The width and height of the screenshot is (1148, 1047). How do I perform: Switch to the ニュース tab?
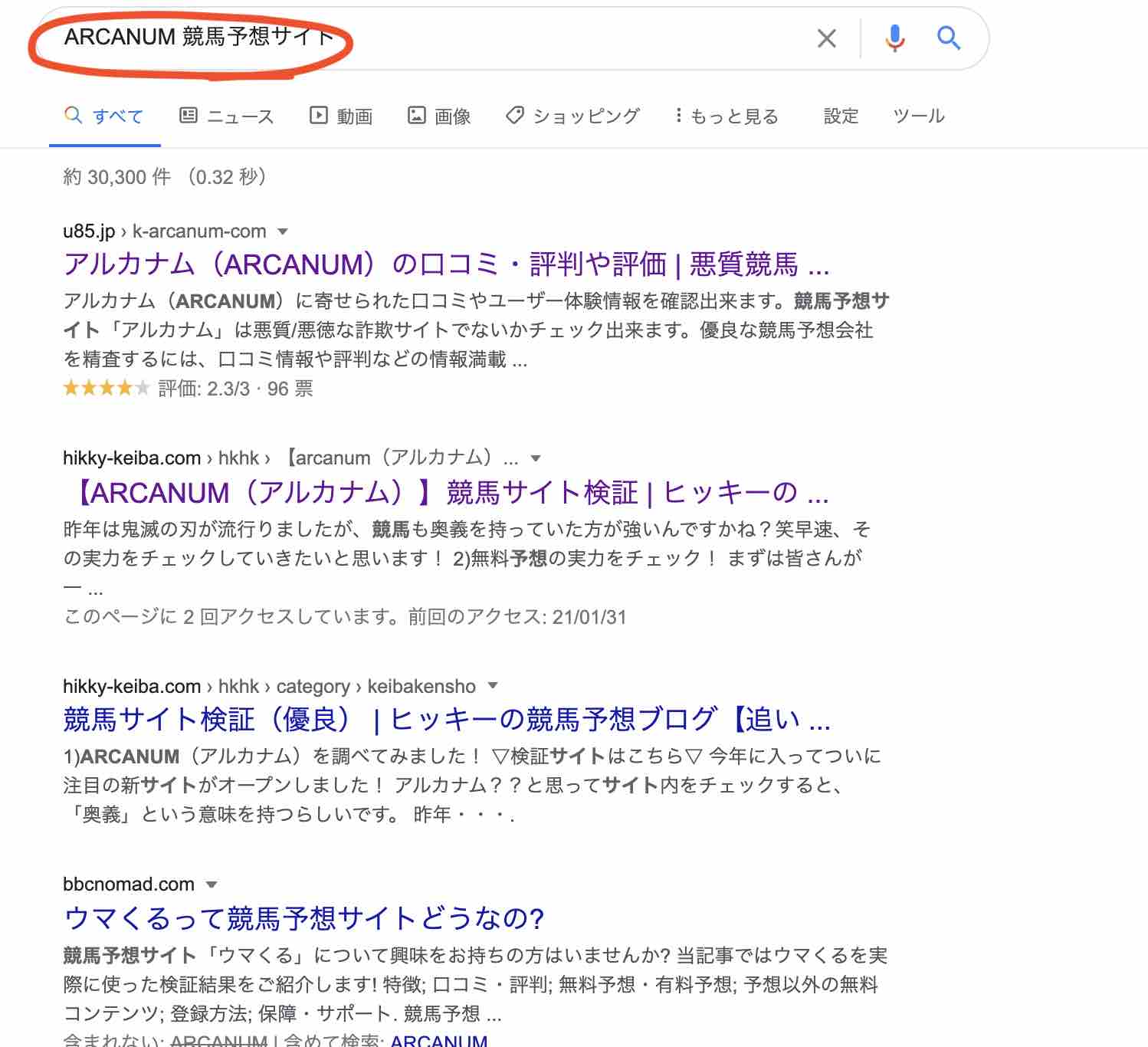coord(226,117)
